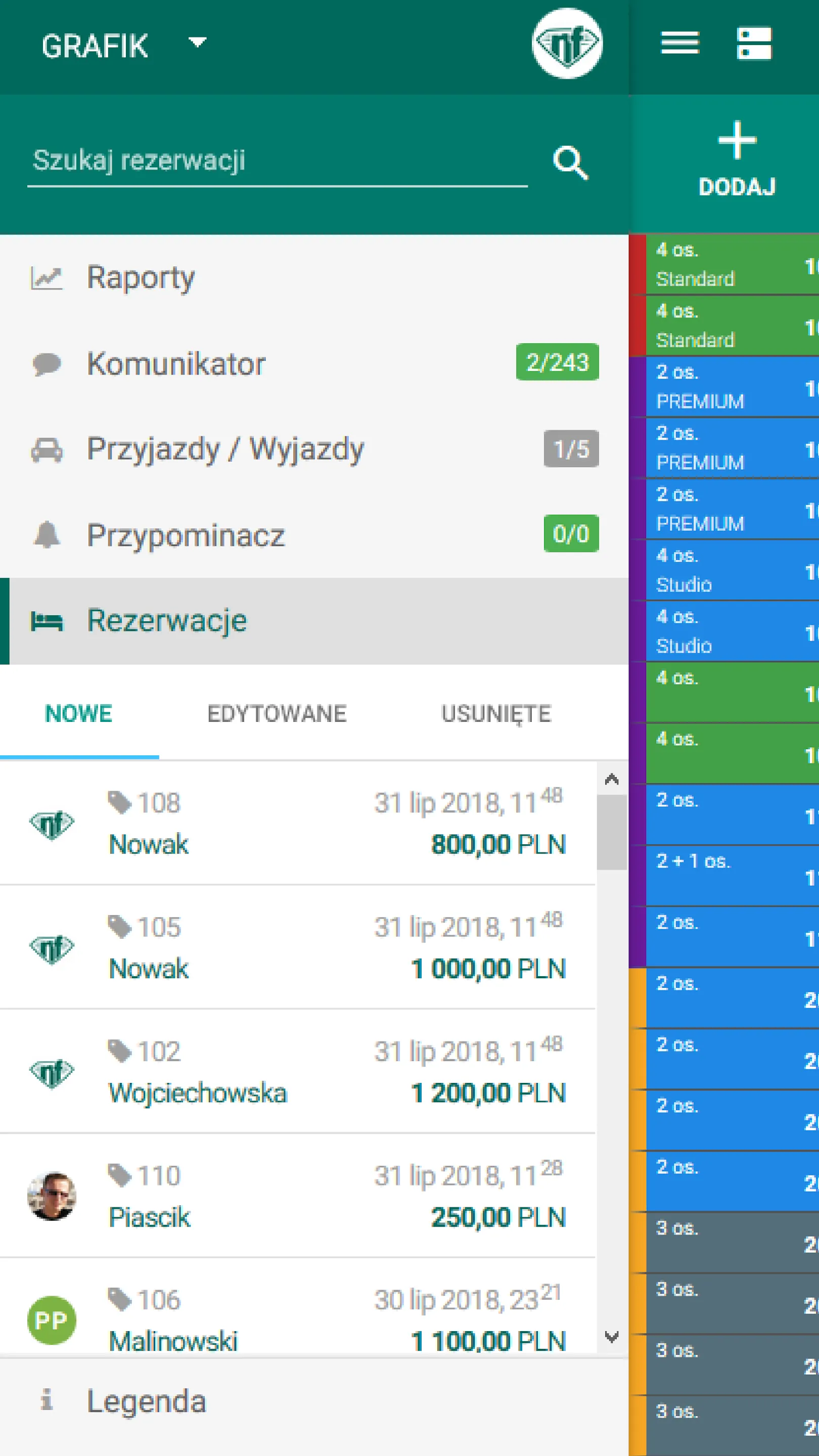Open Komunikator messages
The width and height of the screenshot is (819, 1456).
pos(314,363)
